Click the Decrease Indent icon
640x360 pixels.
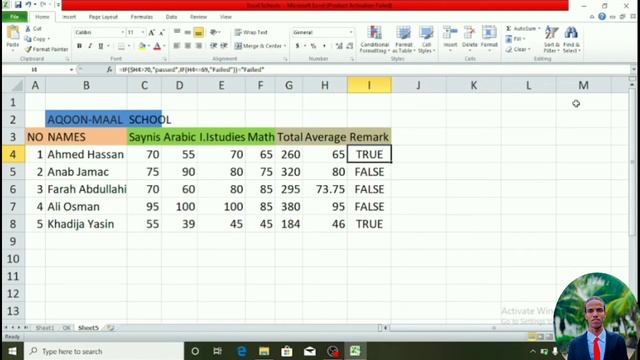tap(213, 46)
